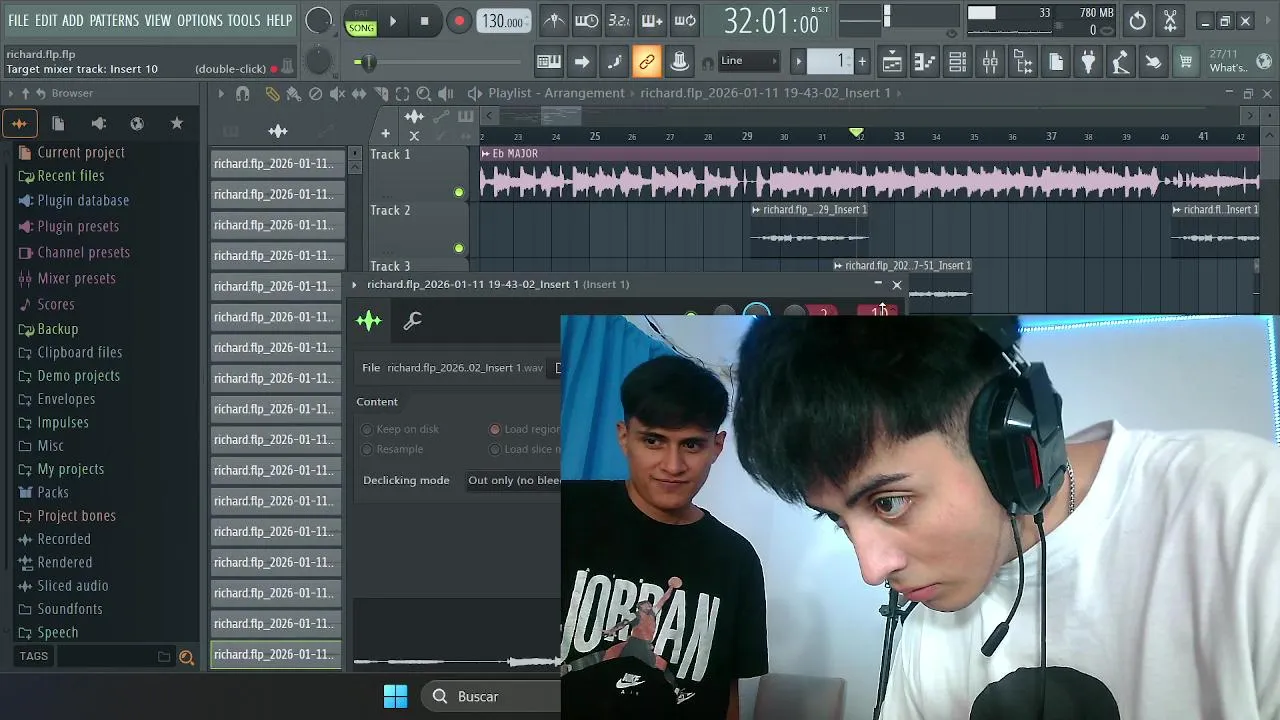Toggle the 3-2-1 countdown before recording icon
1280x720 pixels.
(619, 21)
